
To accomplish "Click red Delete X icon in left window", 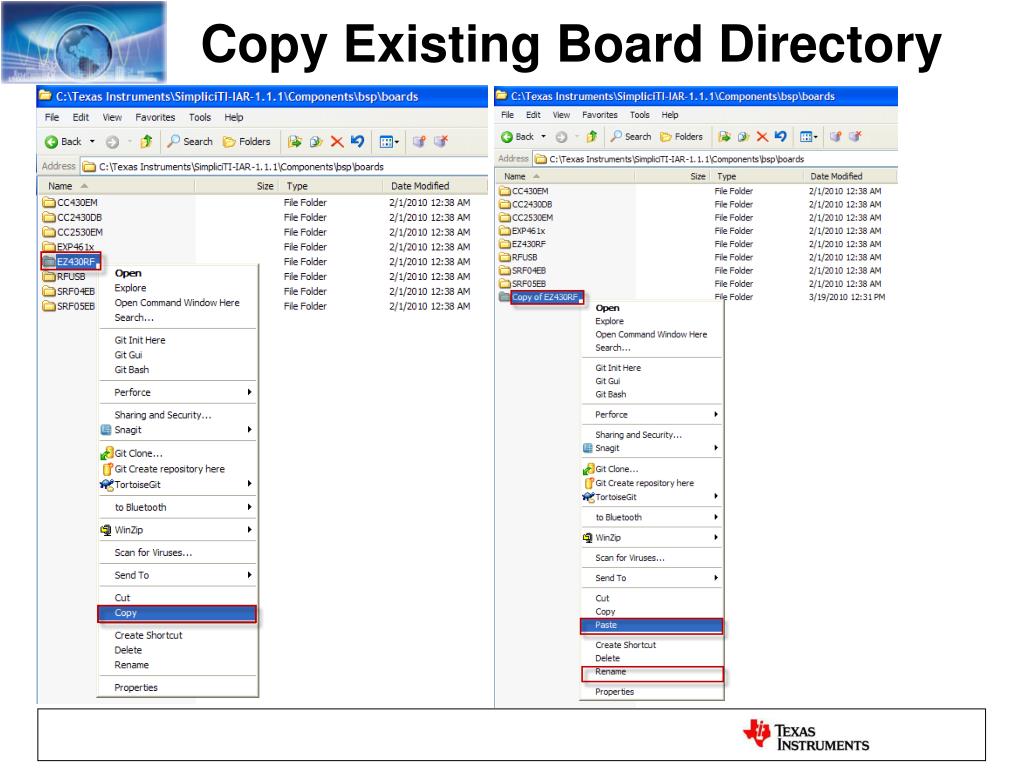I will [337, 141].
